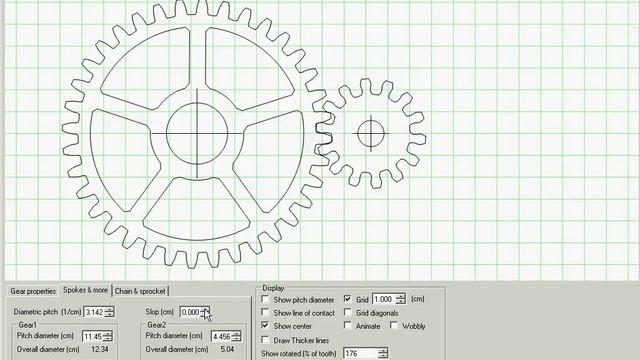Click Gear2 Pitch diameter field showing 4.456
This screenshot has width=640, height=360.
[222, 336]
